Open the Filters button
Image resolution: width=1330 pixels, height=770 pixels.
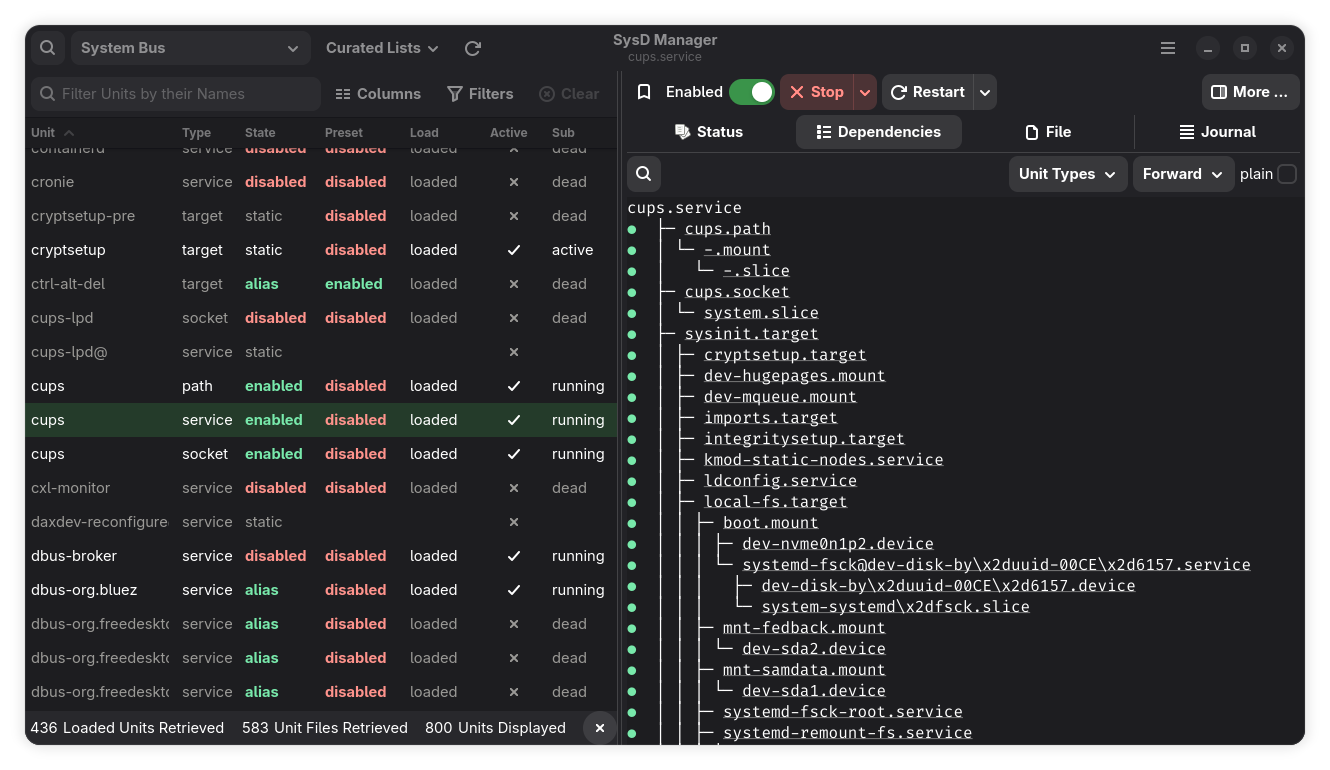point(480,94)
